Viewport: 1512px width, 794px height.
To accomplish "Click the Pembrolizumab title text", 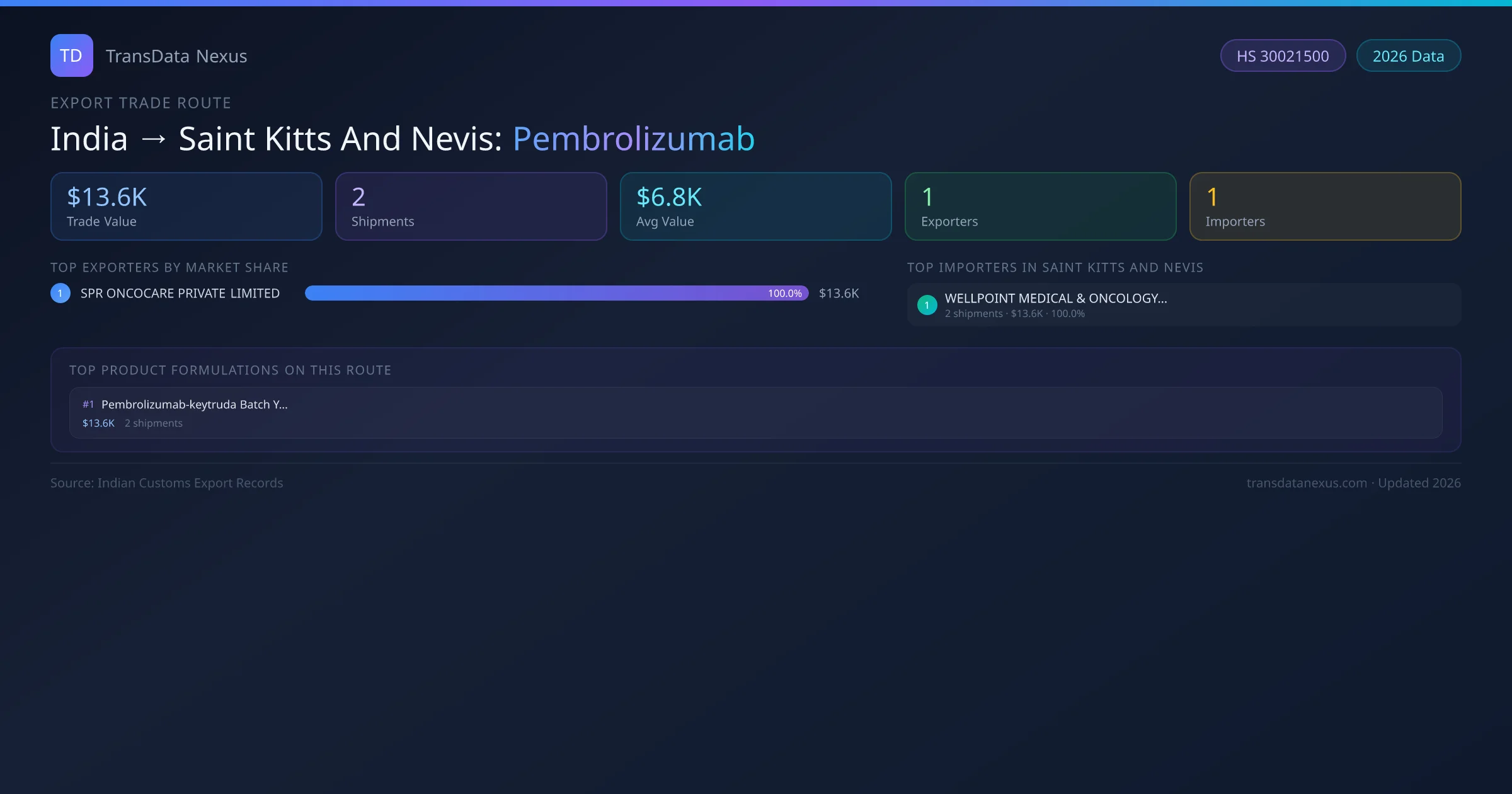I will coord(633,139).
